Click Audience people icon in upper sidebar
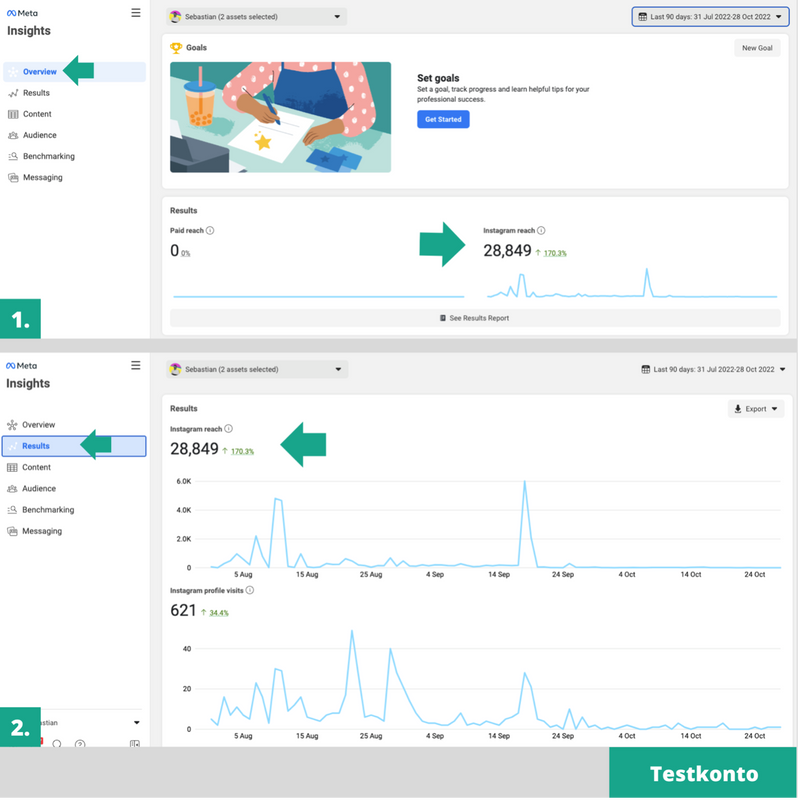 [13, 136]
